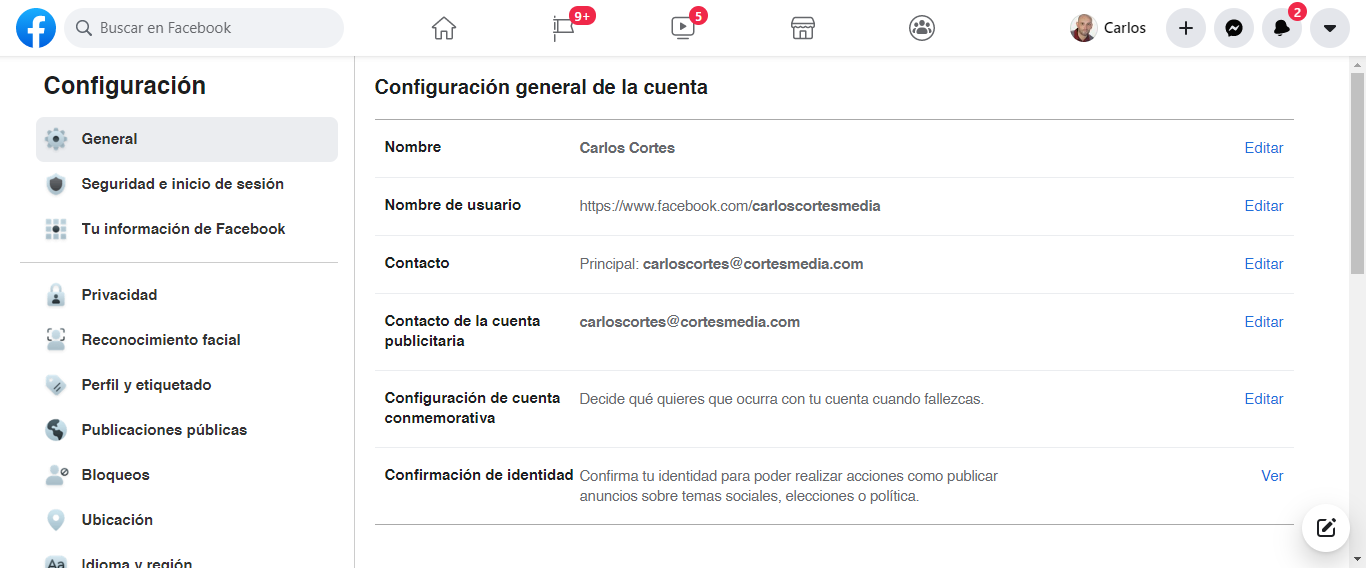Open Seguridad e inicio de sesión
Viewport: 1366px width, 568px height.
point(187,184)
